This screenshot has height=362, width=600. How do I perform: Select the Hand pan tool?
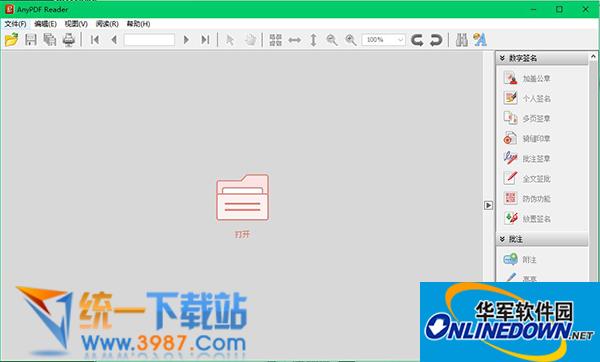[250, 40]
